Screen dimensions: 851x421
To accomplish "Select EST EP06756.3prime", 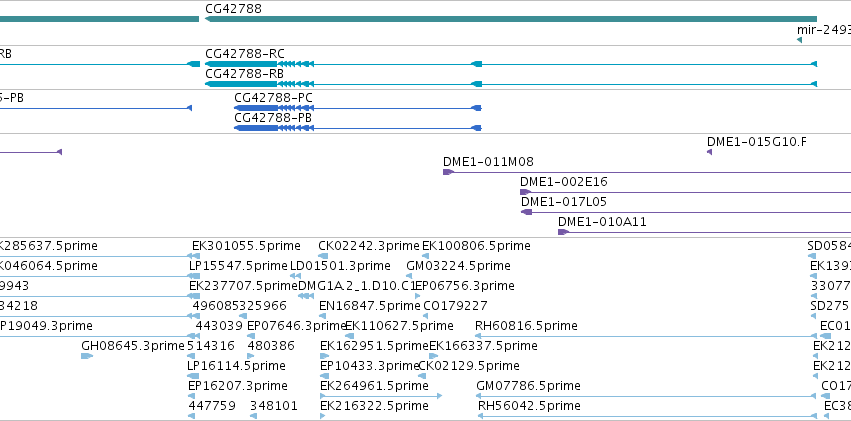I will (x=465, y=286).
